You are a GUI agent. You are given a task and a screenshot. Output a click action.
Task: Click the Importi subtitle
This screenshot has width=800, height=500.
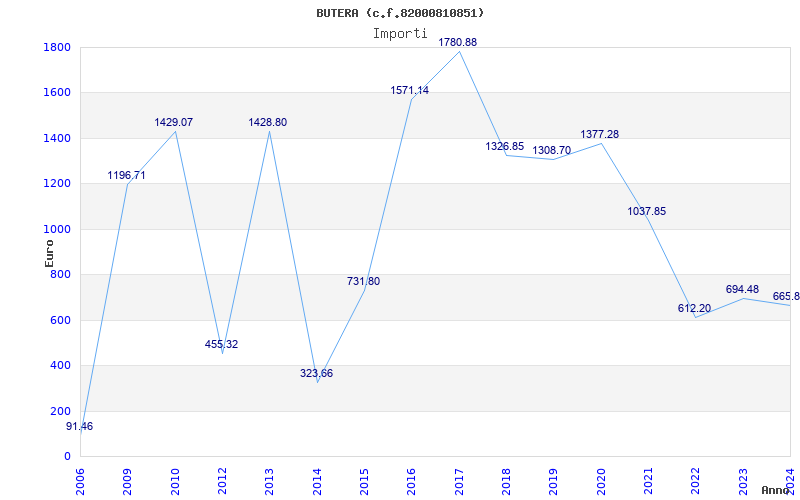click(x=400, y=34)
